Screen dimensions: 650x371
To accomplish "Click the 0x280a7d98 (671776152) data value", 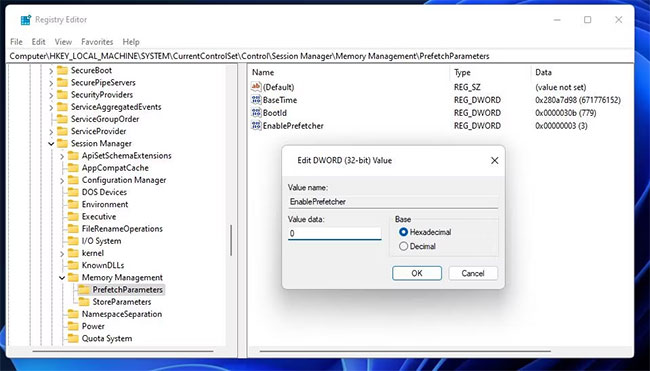I will pos(578,100).
